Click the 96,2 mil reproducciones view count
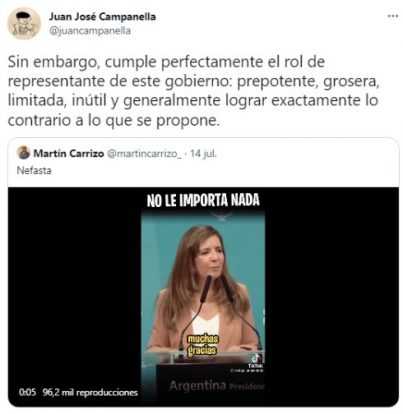 90,393
